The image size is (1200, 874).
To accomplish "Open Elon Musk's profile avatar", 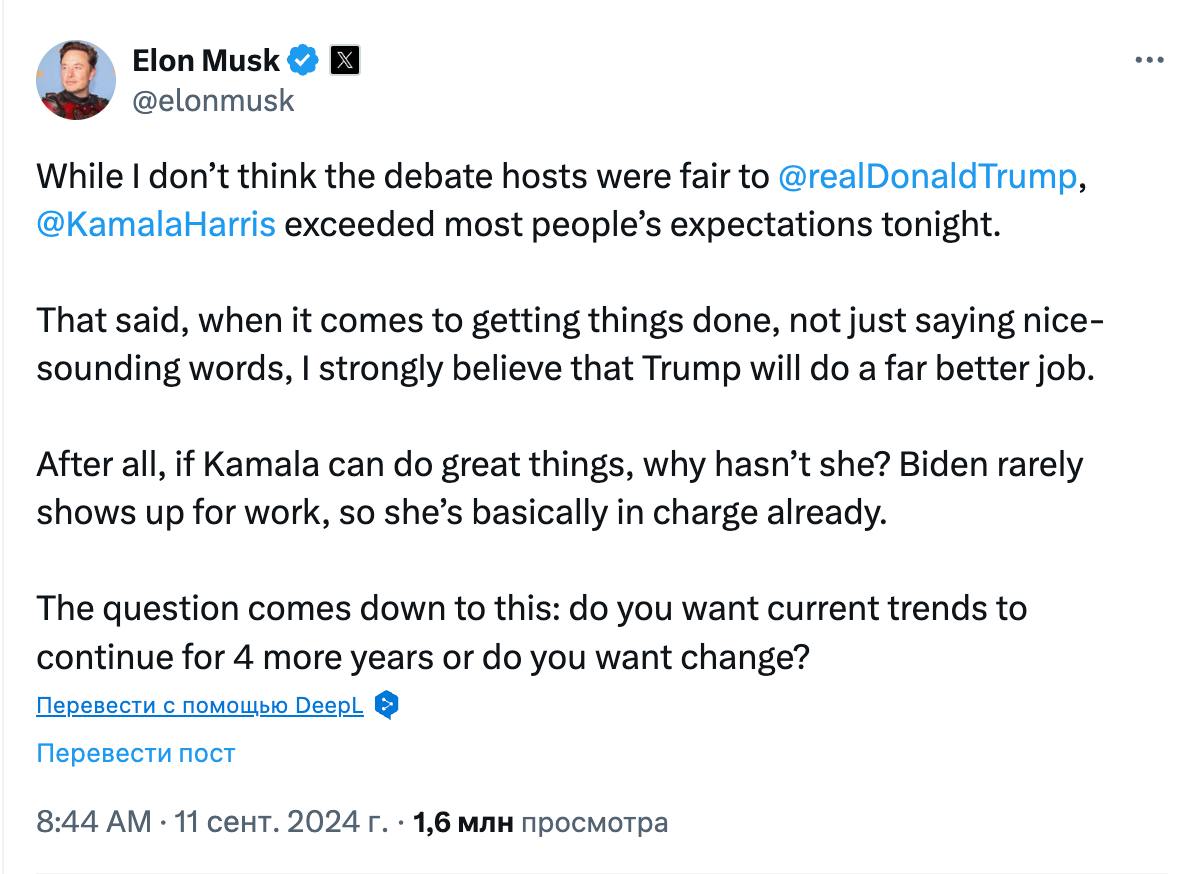I will coord(76,80).
